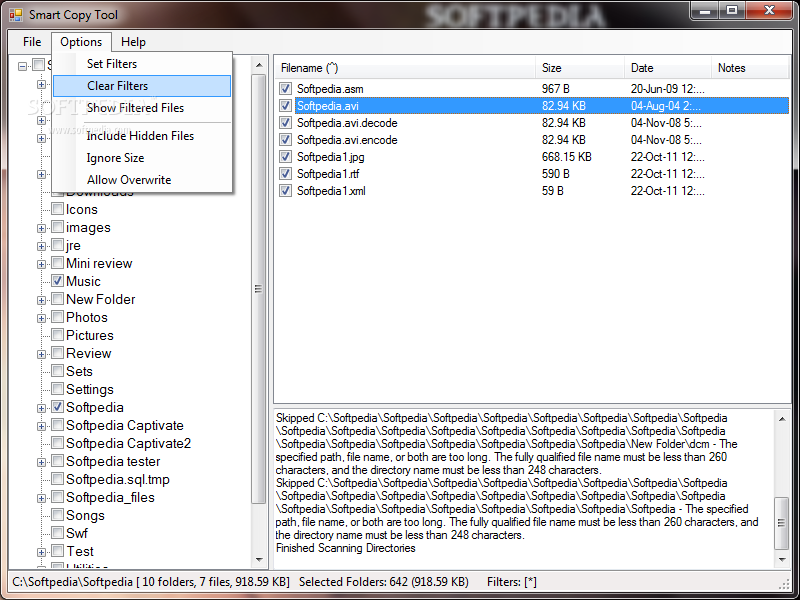This screenshot has height=600, width=800.
Task: Close the Options menu
Action: 81,42
